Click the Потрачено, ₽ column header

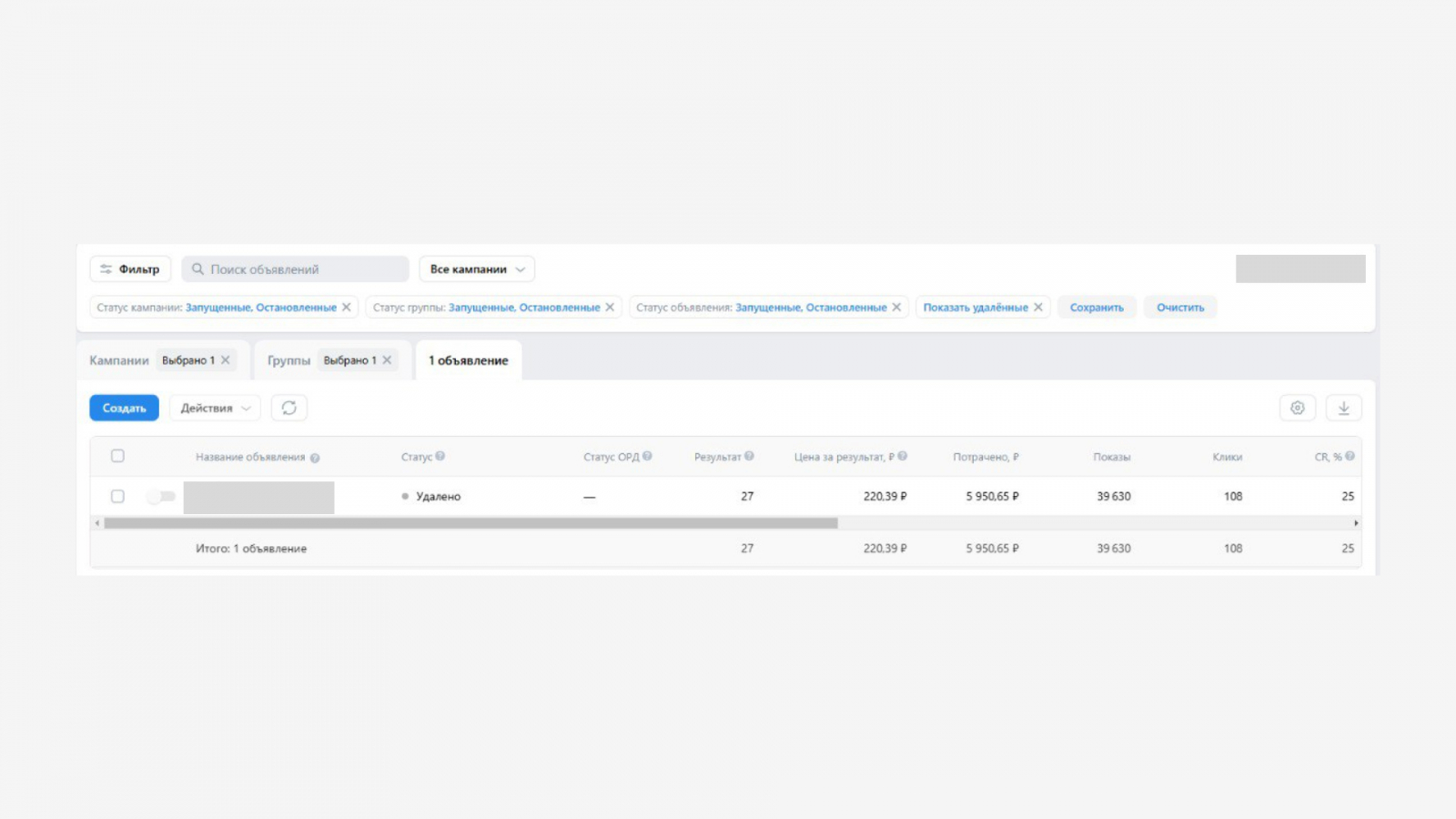(986, 457)
